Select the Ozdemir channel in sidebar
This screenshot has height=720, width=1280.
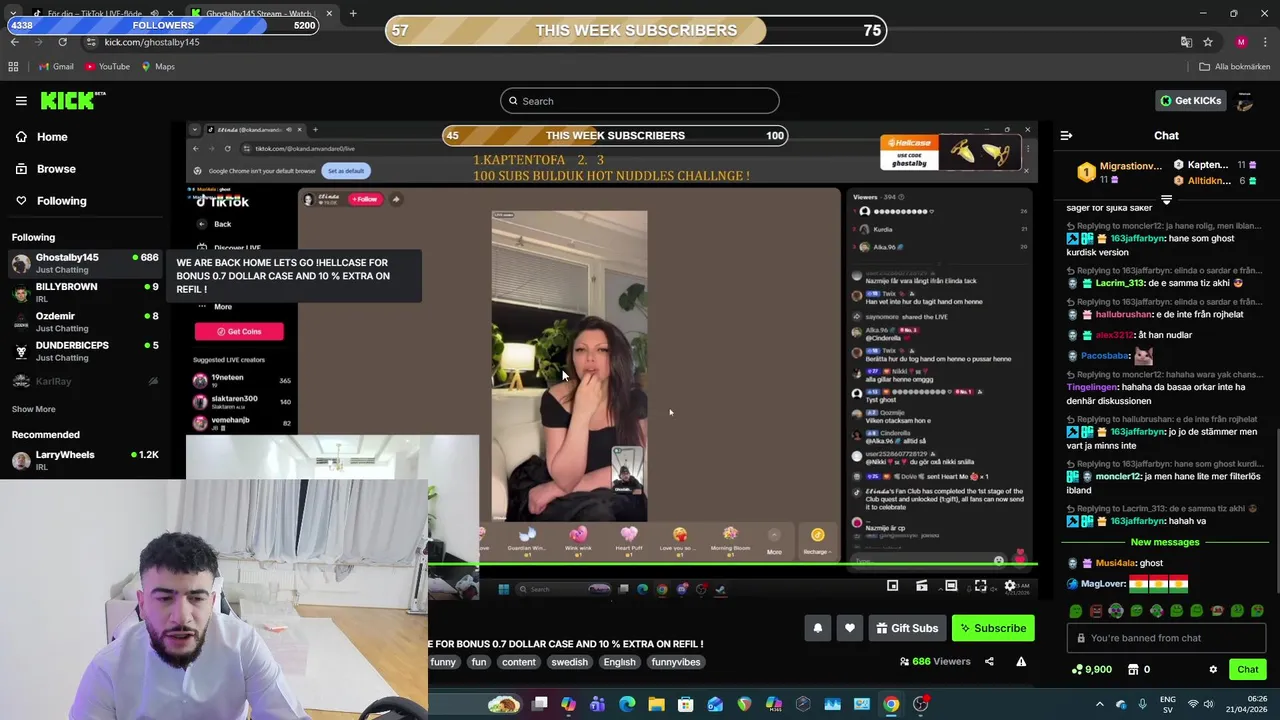pos(85,321)
